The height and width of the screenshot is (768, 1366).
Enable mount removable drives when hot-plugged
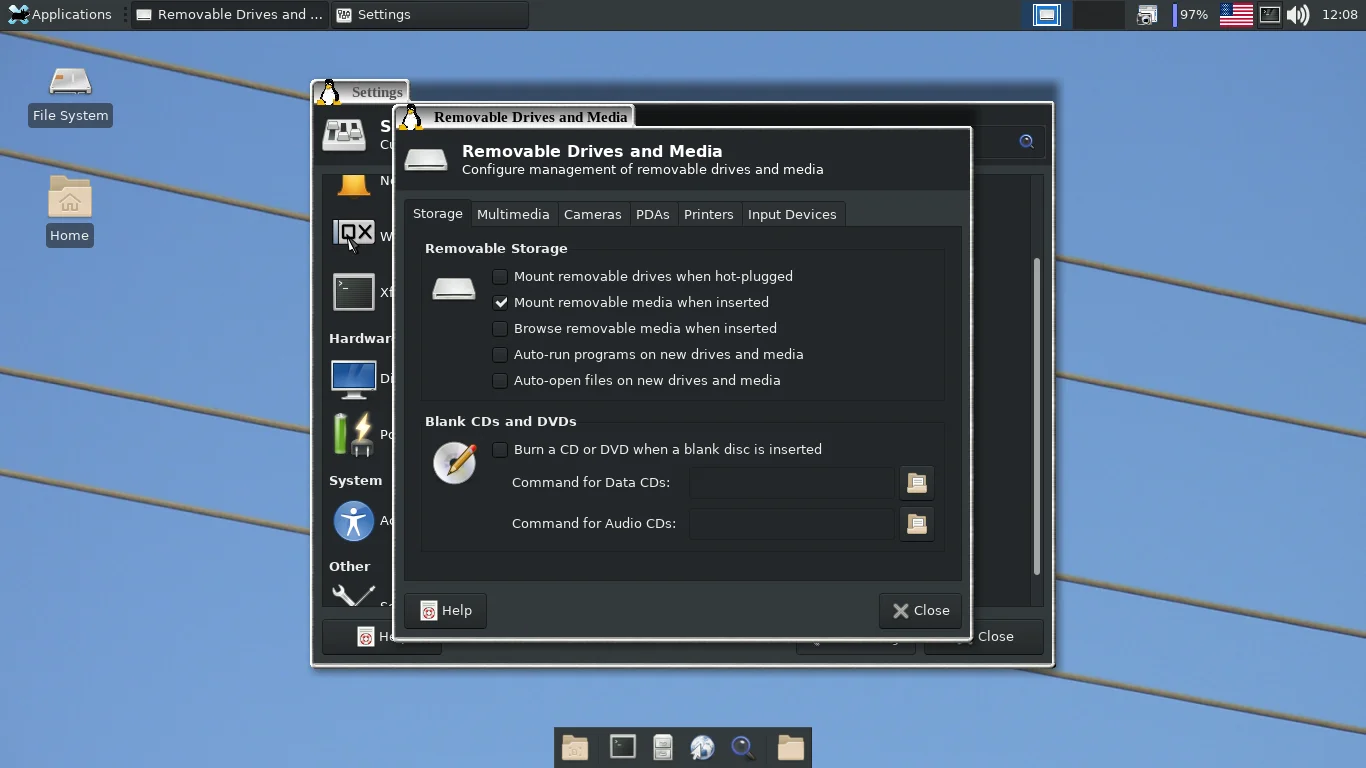(x=500, y=277)
